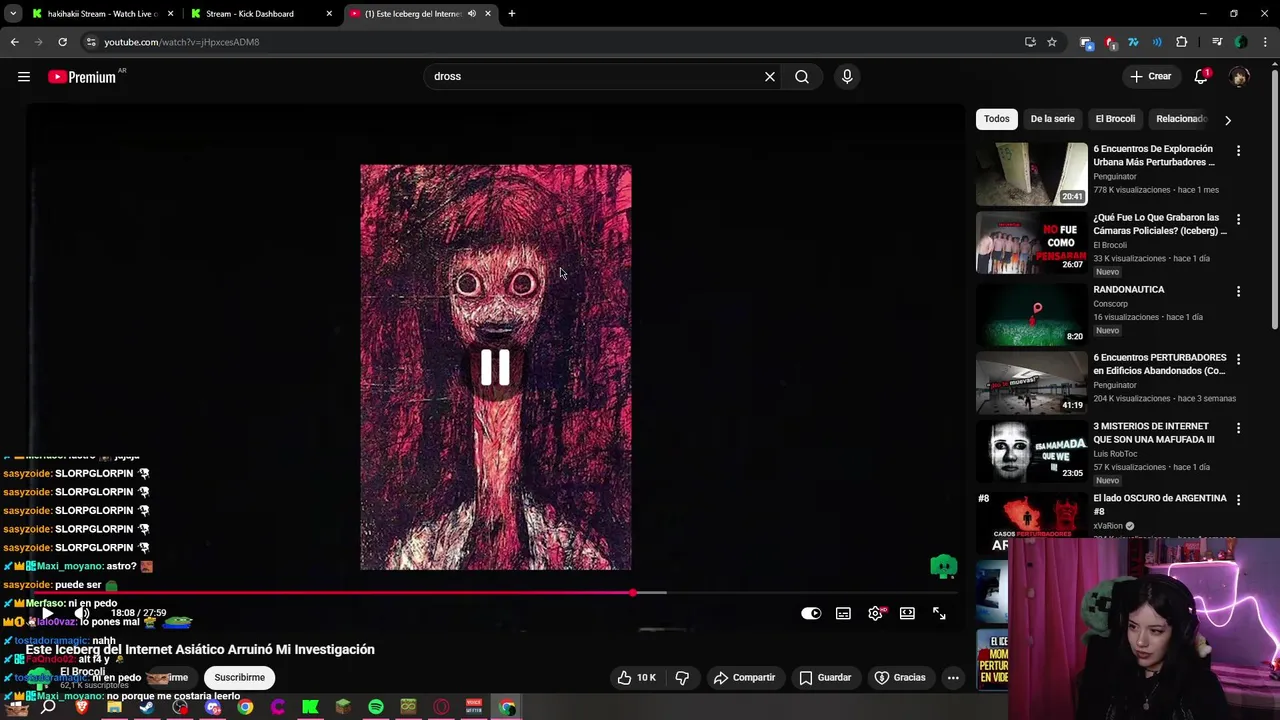Click the Crear button

pyautogui.click(x=1150, y=76)
